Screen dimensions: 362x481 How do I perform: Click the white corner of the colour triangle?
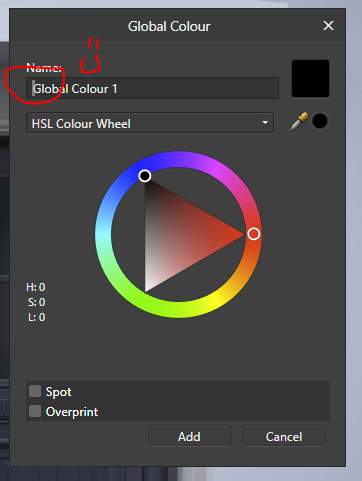pyautogui.click(x=146, y=289)
